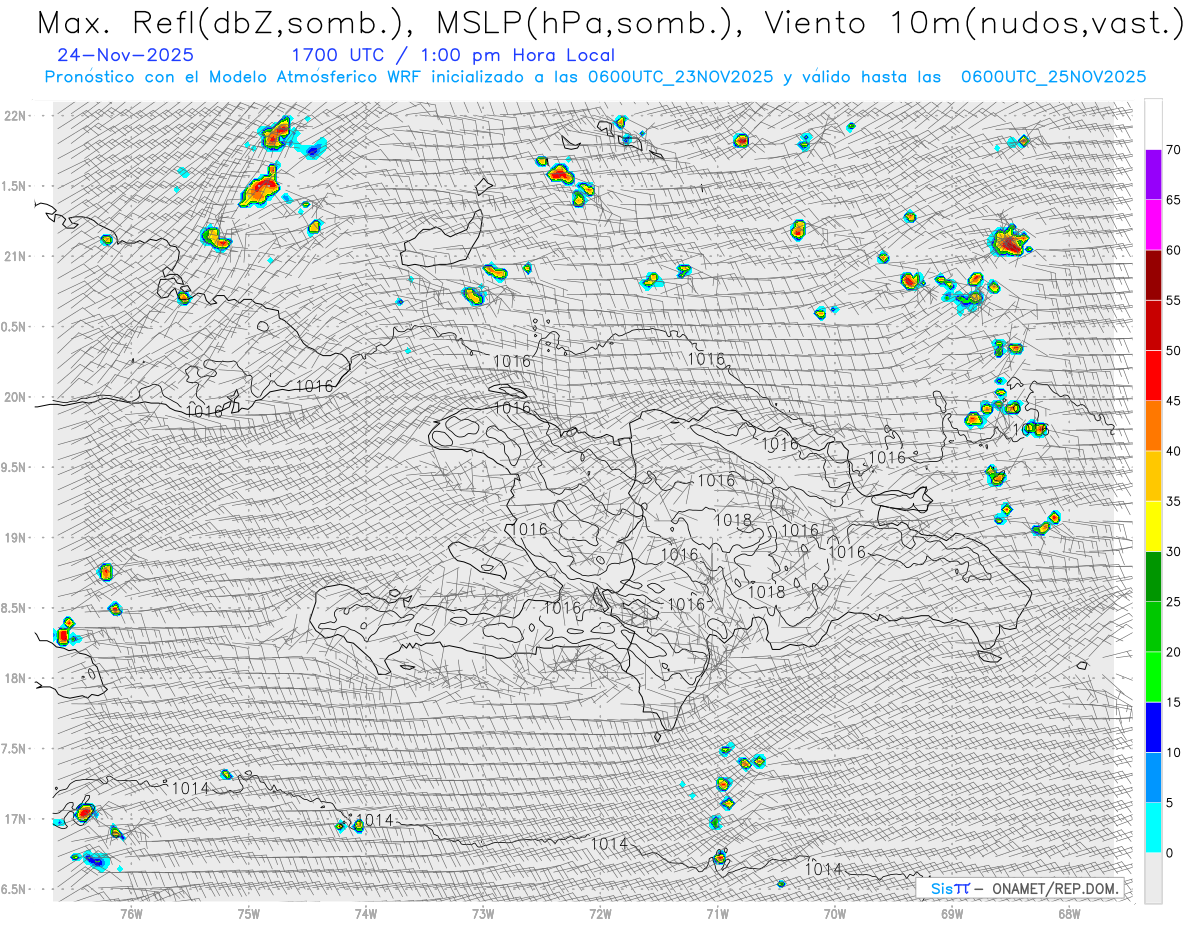
Task: Click the date "24-Nov-2025"
Action: pos(125,55)
